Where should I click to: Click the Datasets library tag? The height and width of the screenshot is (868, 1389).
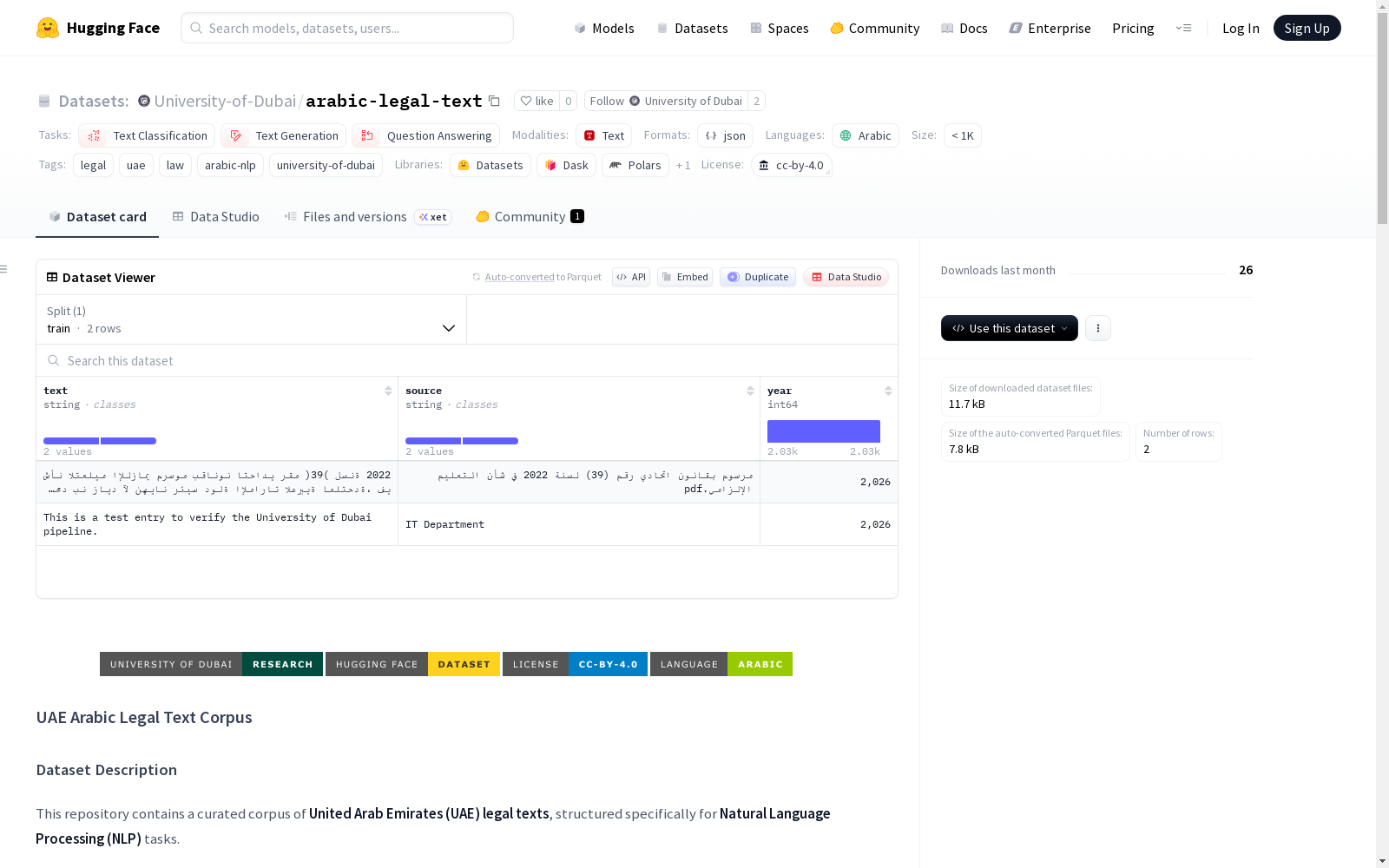(x=490, y=165)
